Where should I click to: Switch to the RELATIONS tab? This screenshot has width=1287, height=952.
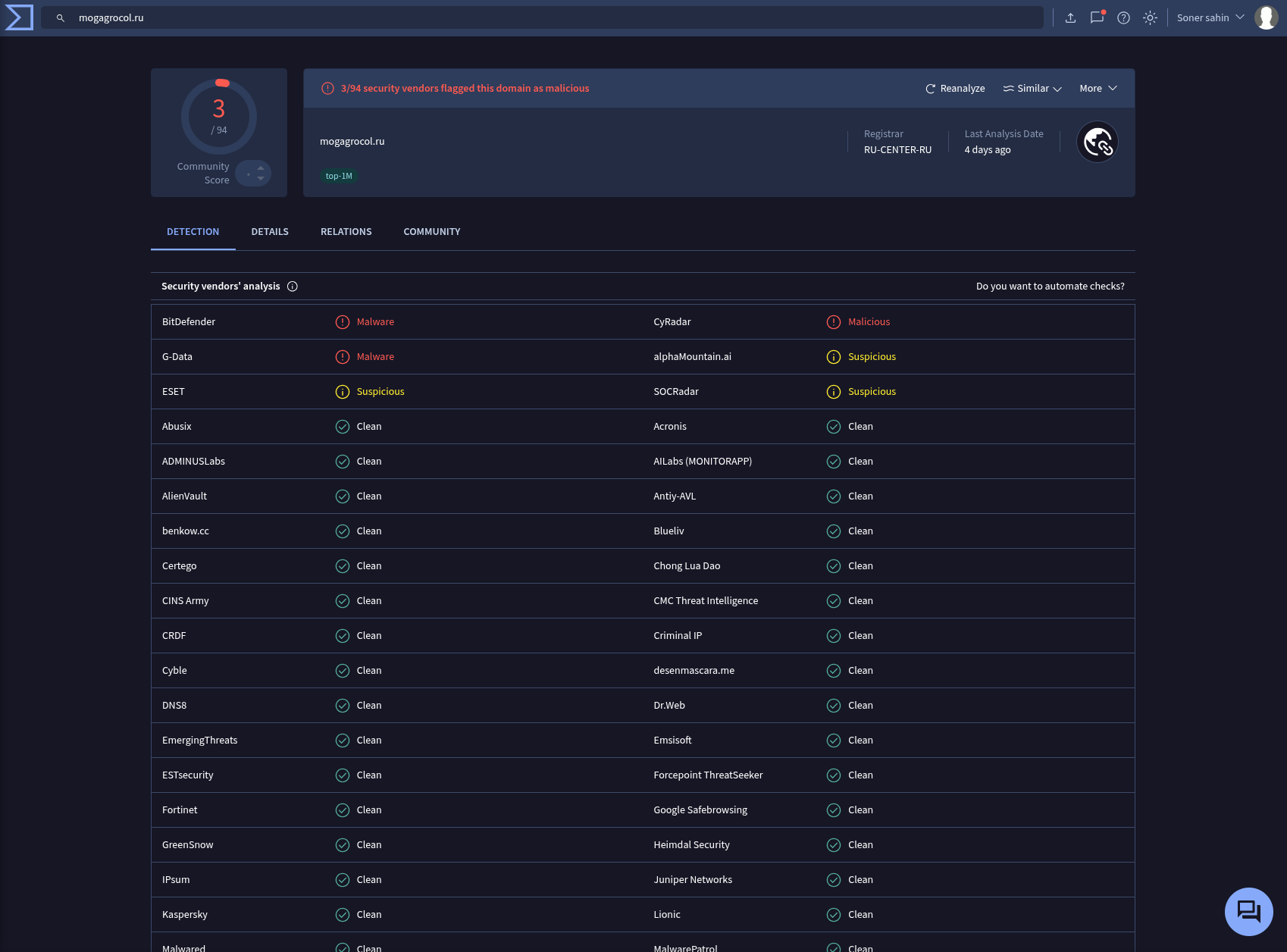(x=346, y=232)
